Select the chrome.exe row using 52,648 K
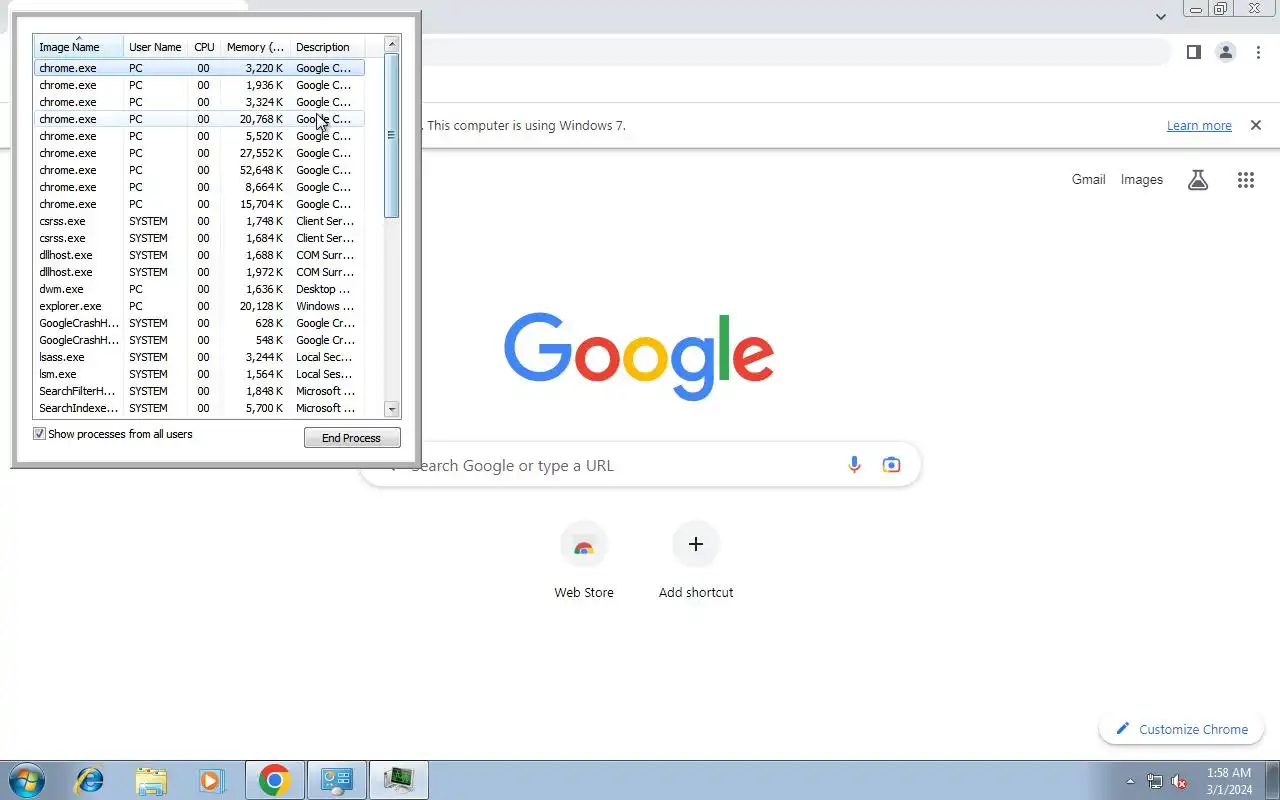 tap(199, 170)
